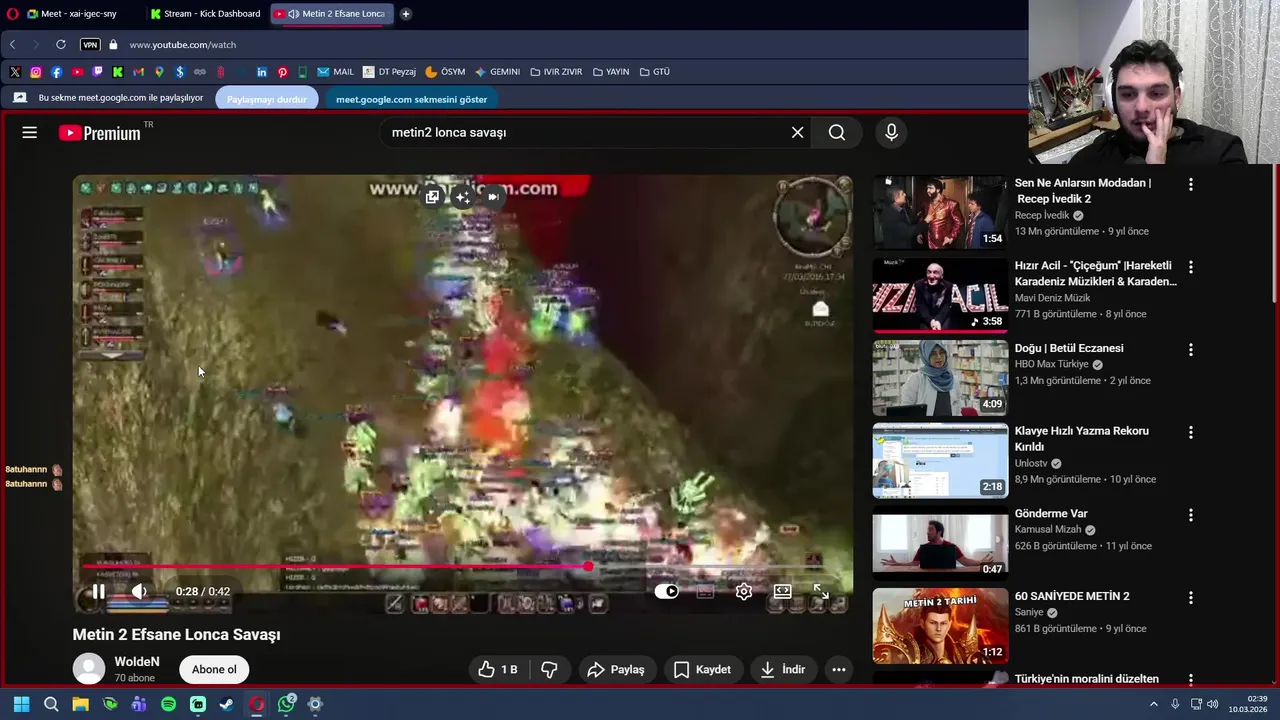Select the Metin 2 Efsane Lonca tab
This screenshot has width=1280, height=720.
click(x=332, y=14)
